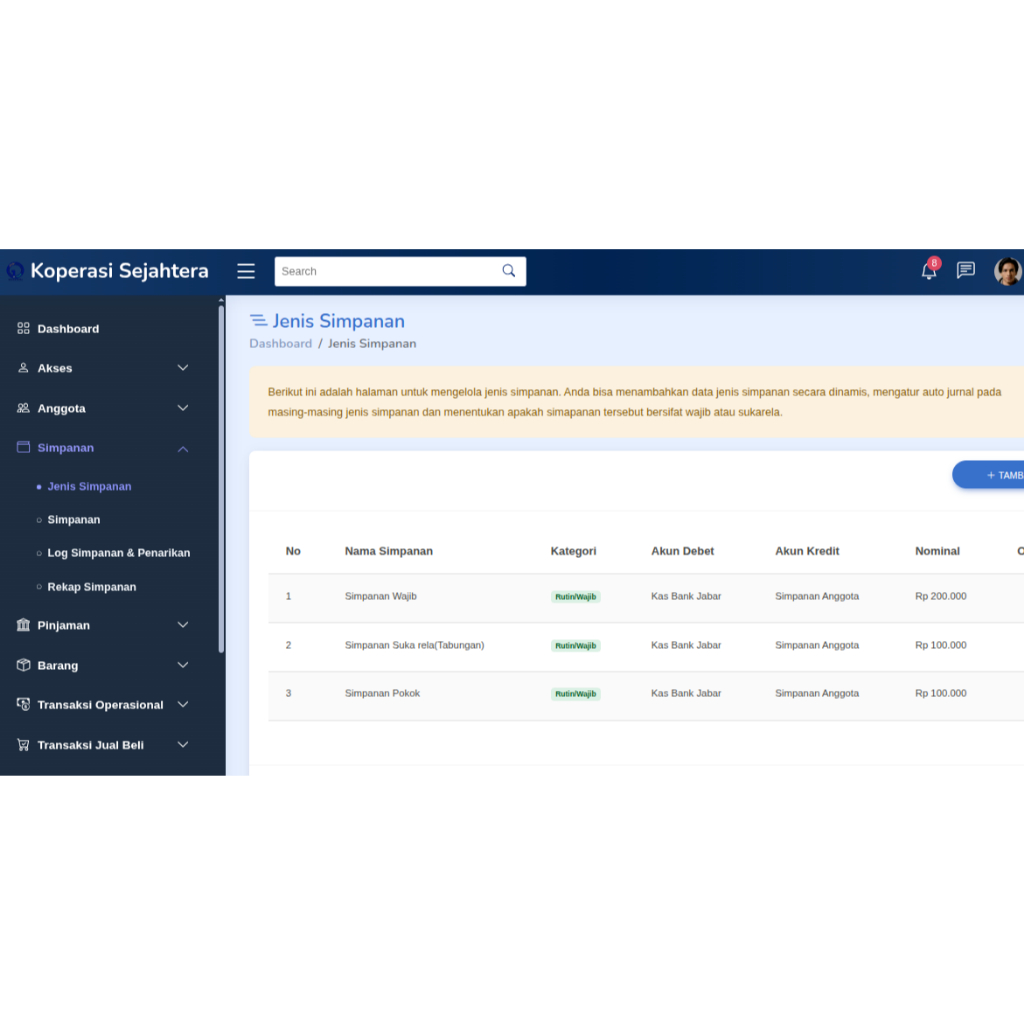Open the Log Simpanan & Penarikan submenu item
This screenshot has width=1024, height=1024.
pyautogui.click(x=118, y=553)
